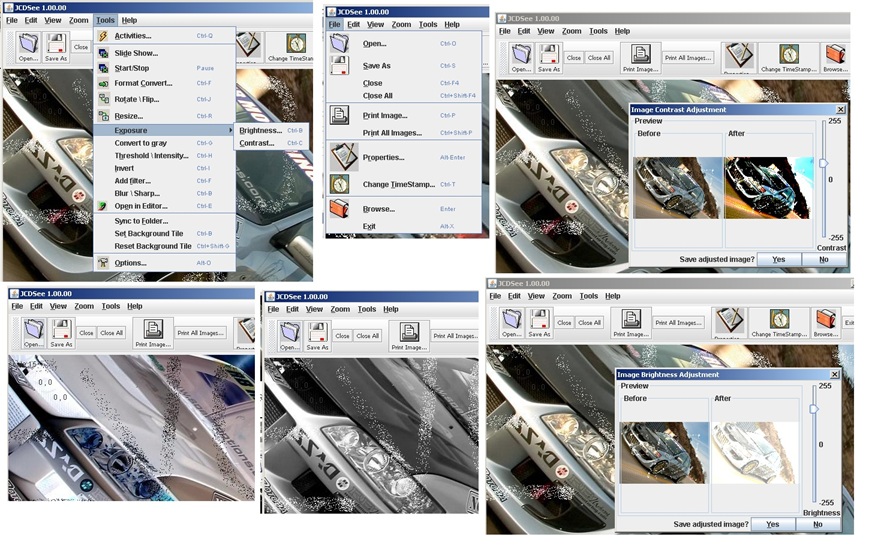This screenshot has height=548, width=881.
Task: Click Close All button in Contrast window toolbar
Action: pos(599,57)
